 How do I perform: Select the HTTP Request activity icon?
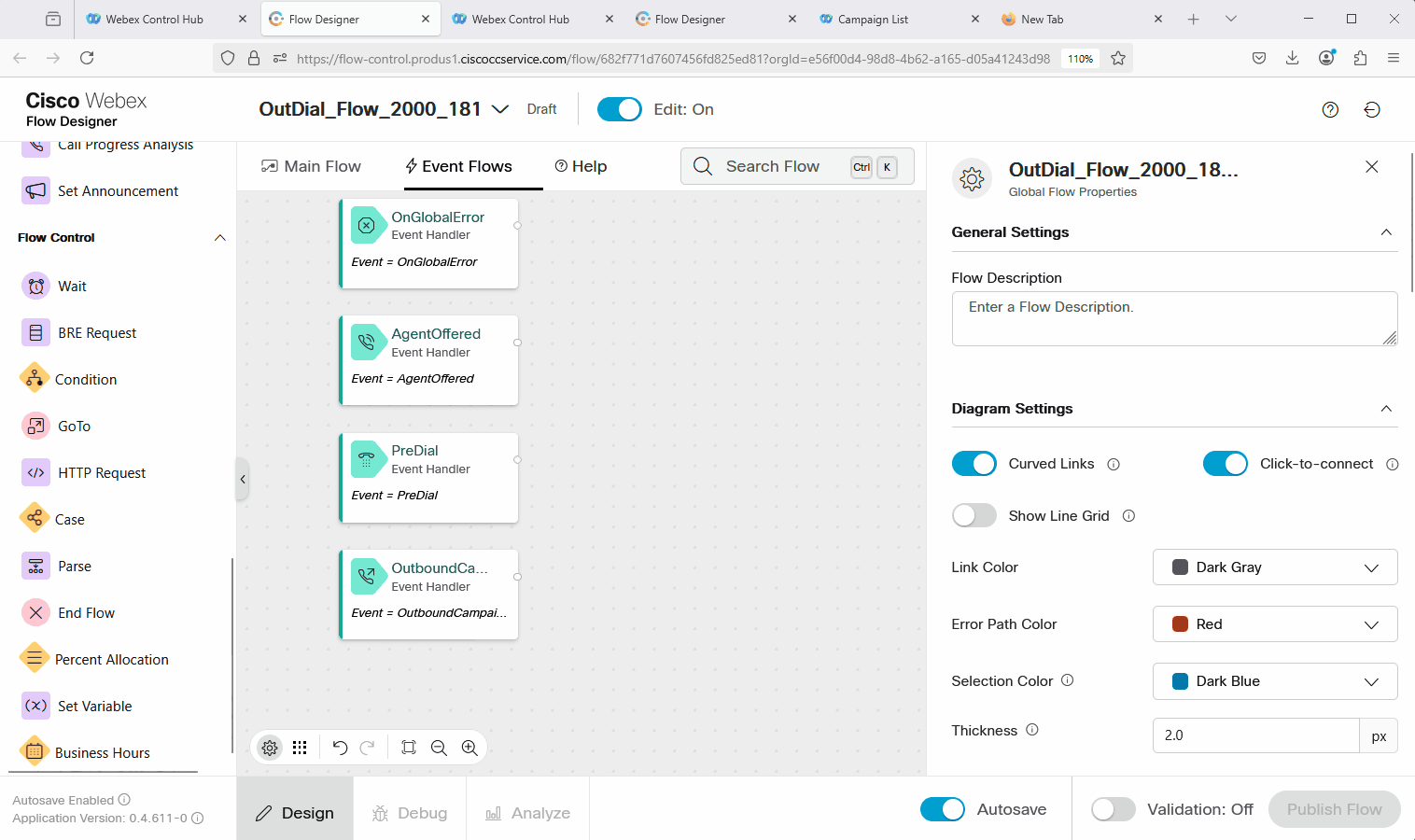click(x=35, y=472)
